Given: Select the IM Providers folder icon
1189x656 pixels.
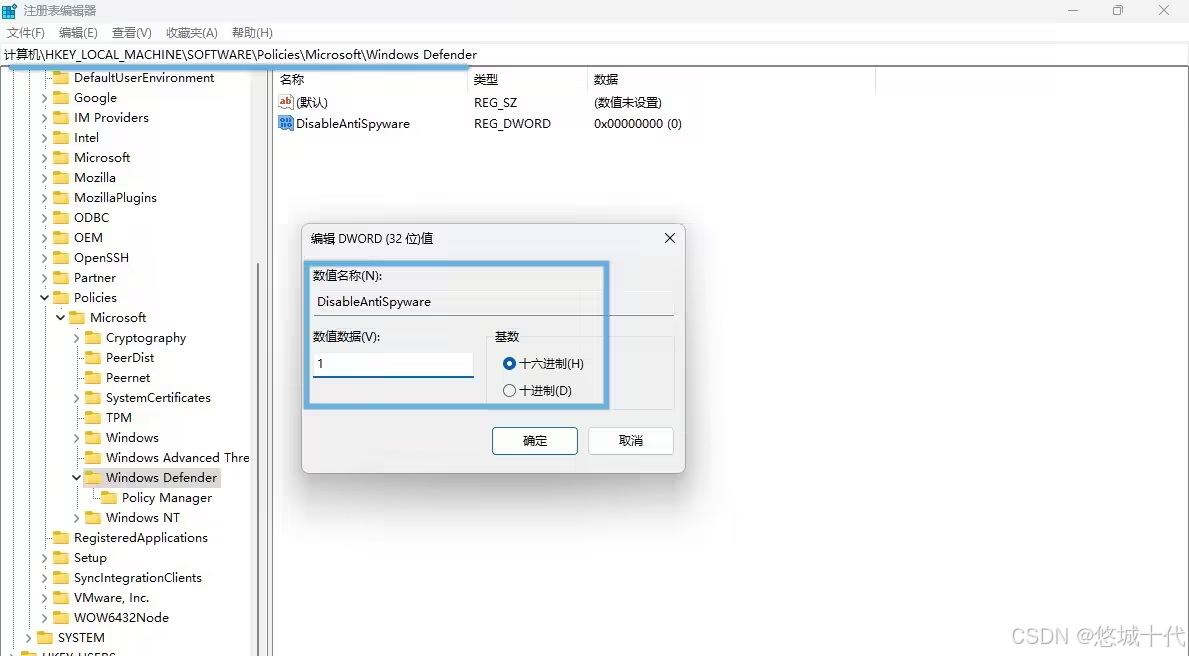Looking at the screenshot, I should (x=61, y=118).
